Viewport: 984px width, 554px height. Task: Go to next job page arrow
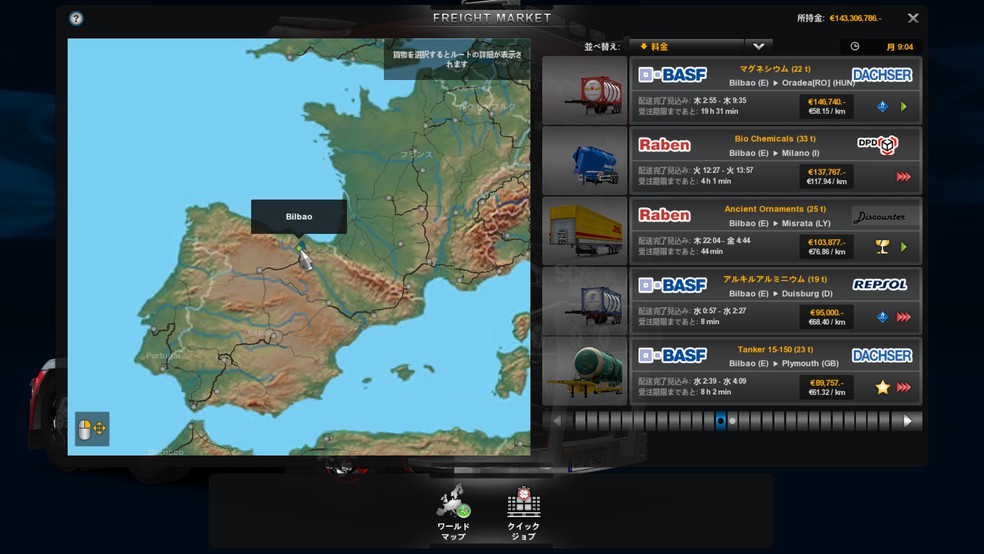908,421
